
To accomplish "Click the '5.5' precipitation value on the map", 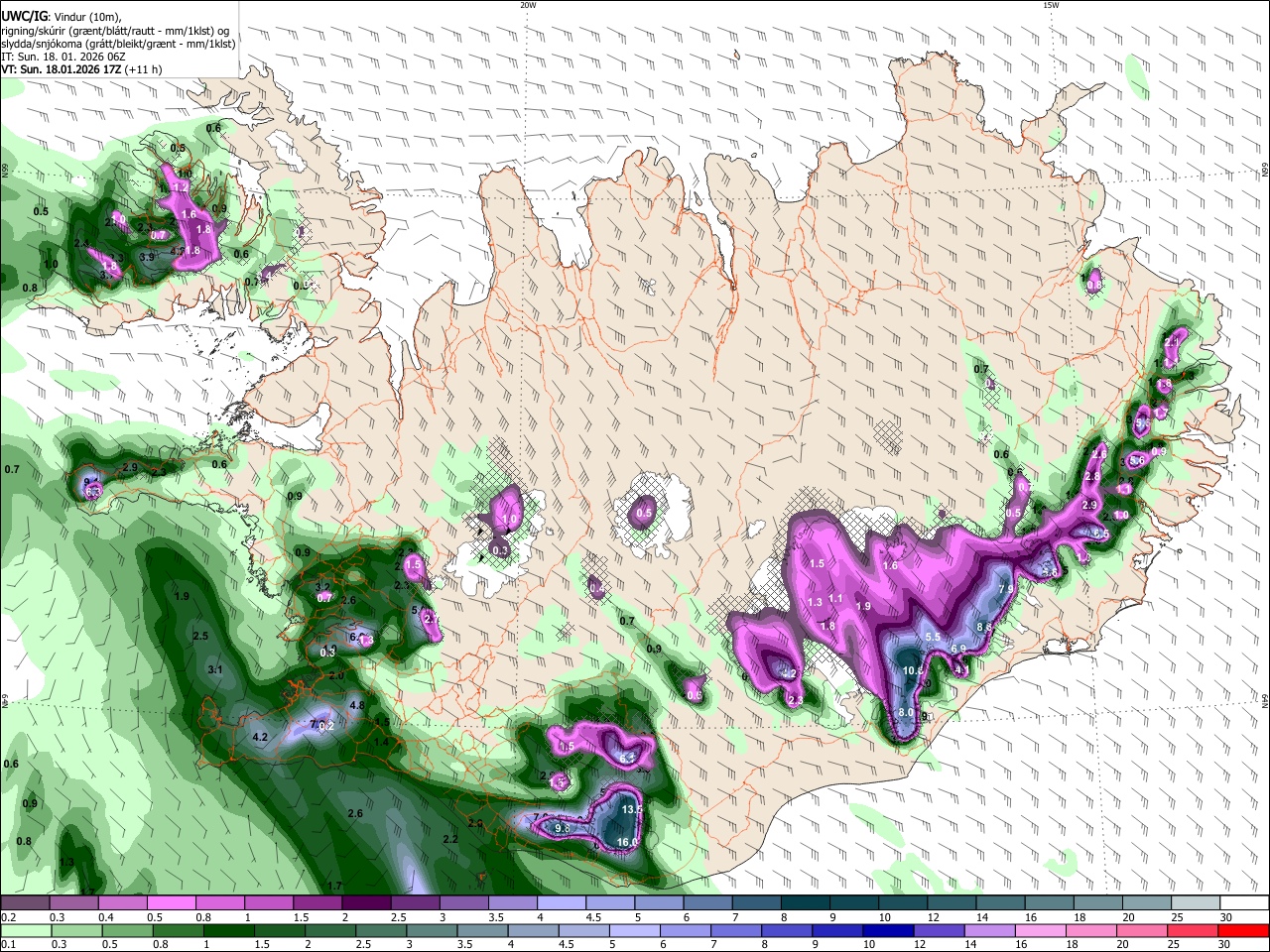I will 933,637.
